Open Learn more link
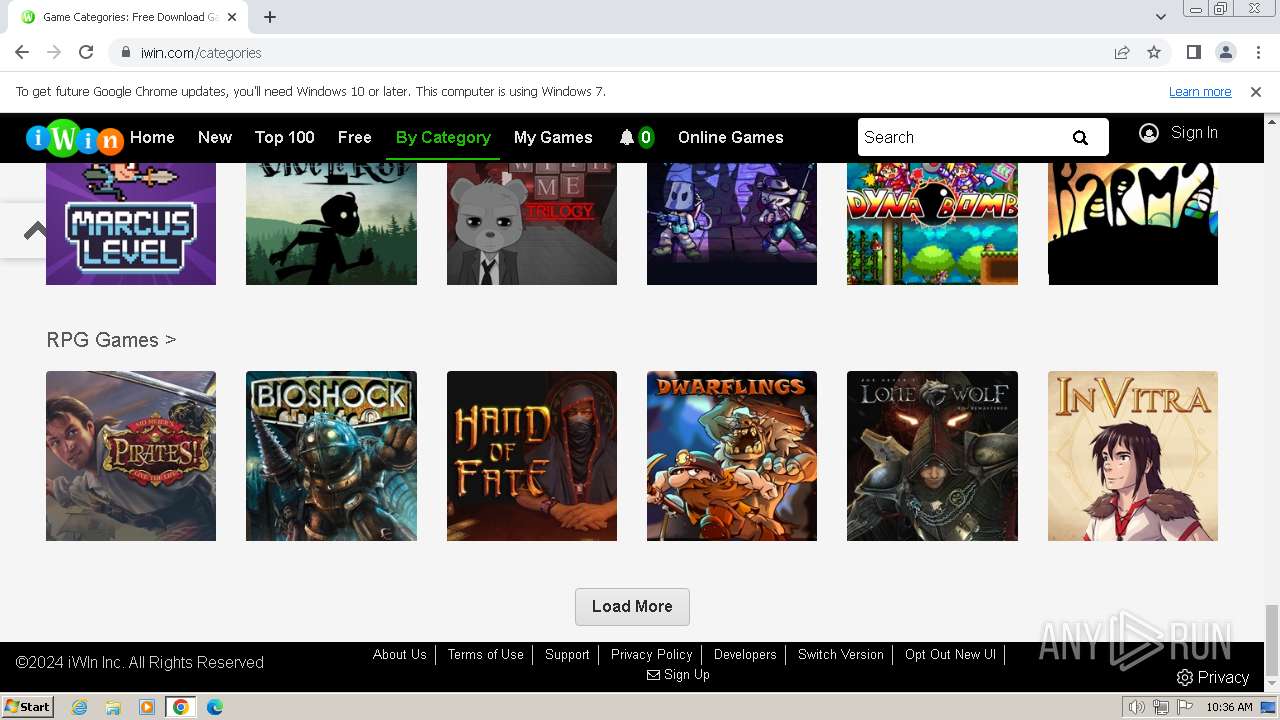 coord(1200,92)
